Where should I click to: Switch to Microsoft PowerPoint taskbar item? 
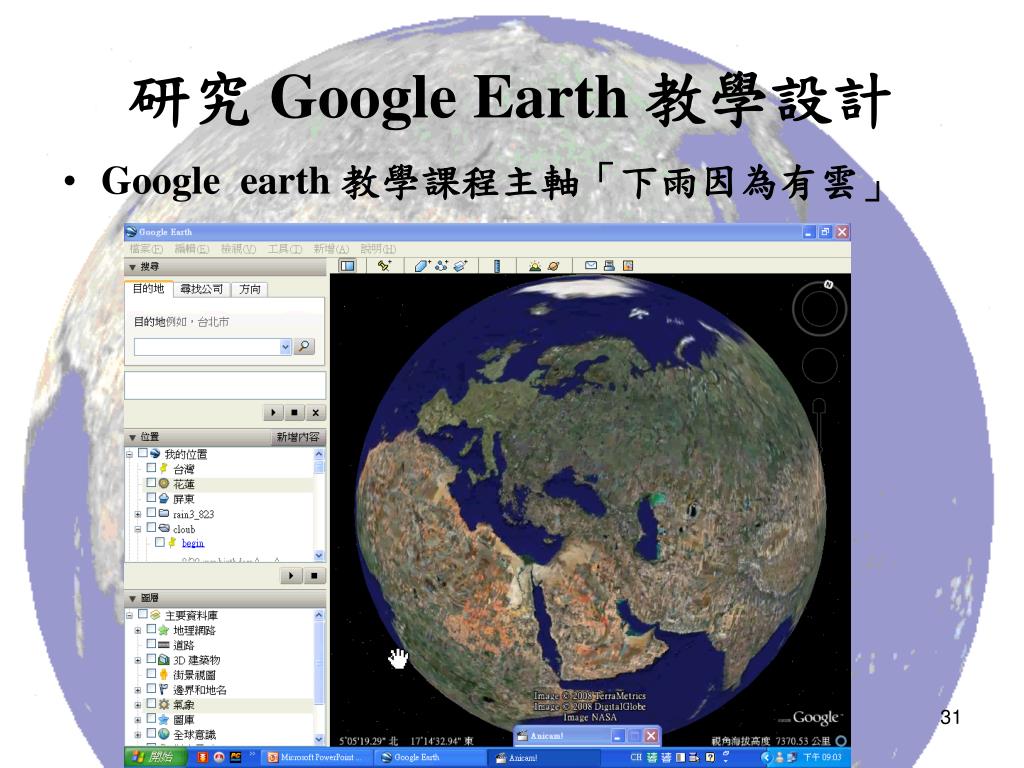pyautogui.click(x=317, y=758)
